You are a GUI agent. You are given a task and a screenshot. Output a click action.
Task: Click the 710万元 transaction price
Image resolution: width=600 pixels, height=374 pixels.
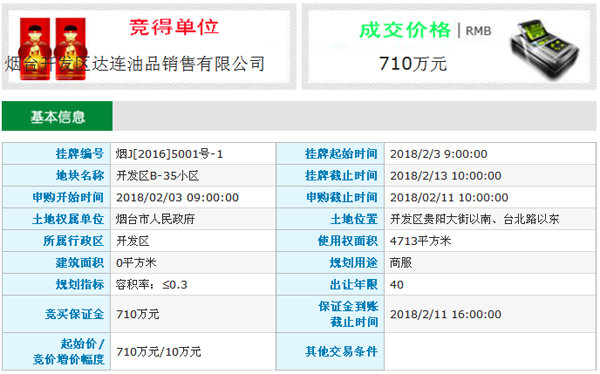413,64
